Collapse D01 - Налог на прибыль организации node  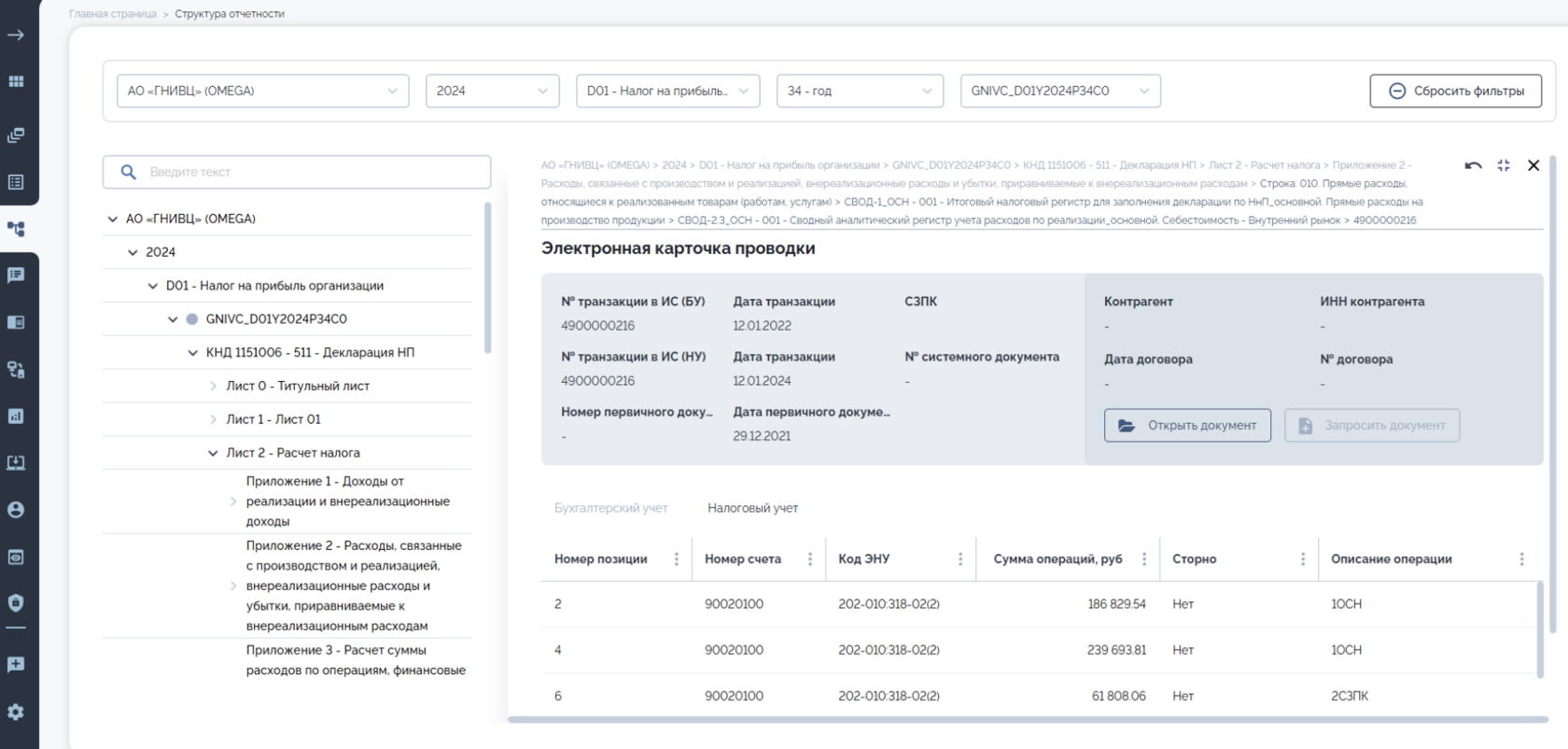coord(153,287)
